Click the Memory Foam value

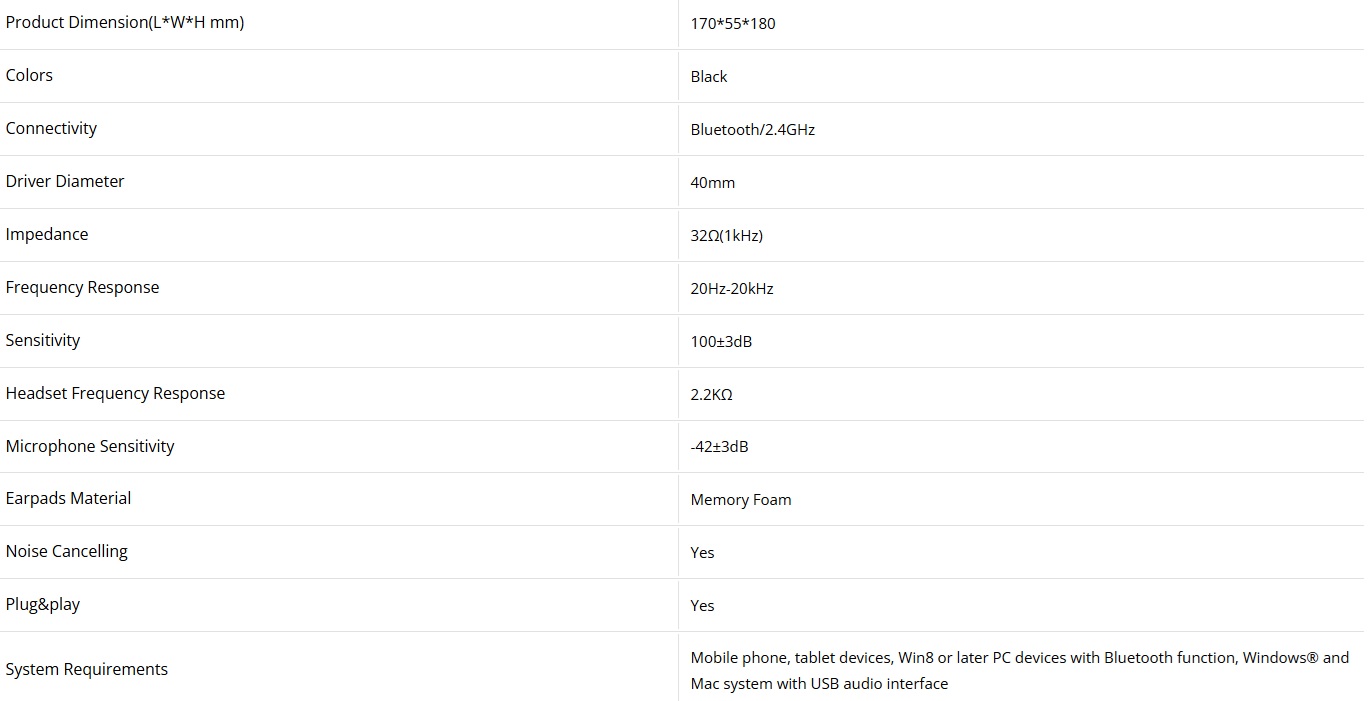[741, 499]
